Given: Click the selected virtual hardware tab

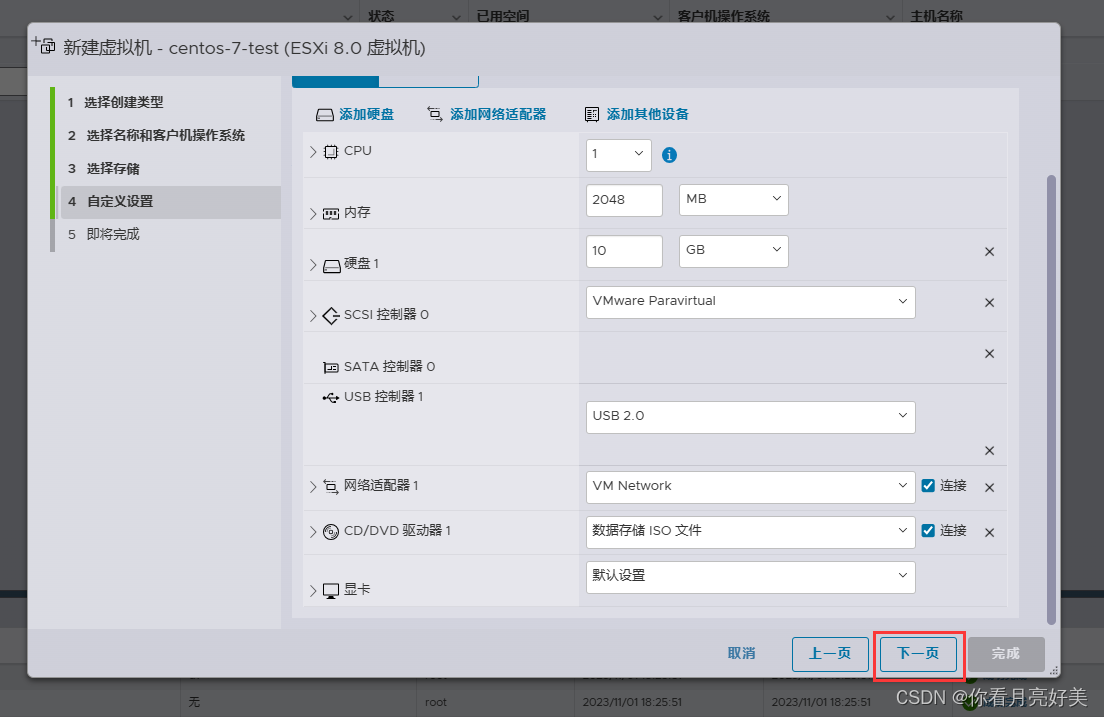Looking at the screenshot, I should point(336,82).
